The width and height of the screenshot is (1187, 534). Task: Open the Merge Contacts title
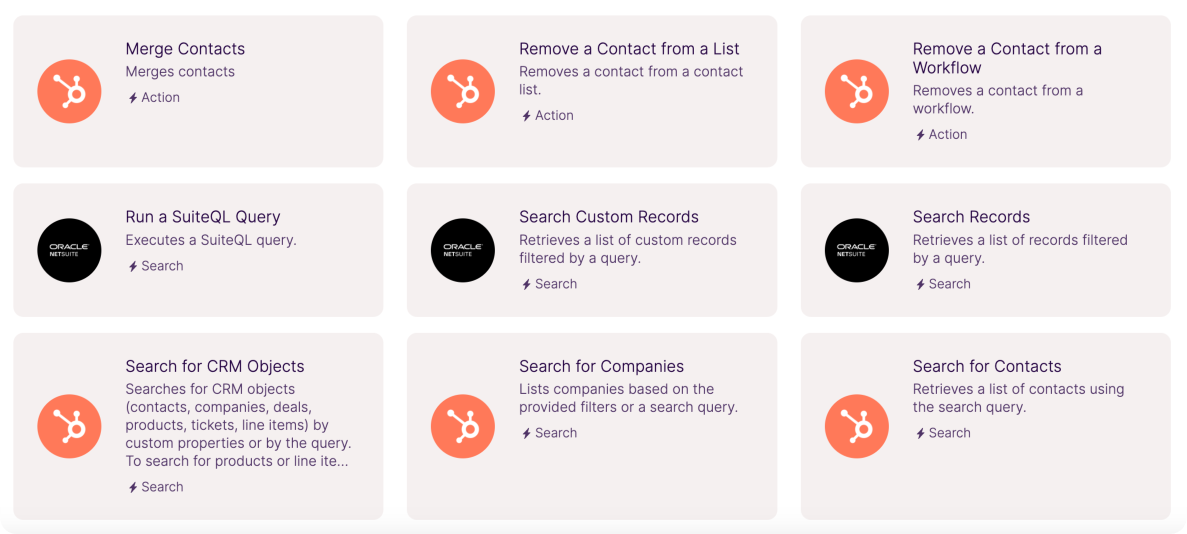point(185,49)
